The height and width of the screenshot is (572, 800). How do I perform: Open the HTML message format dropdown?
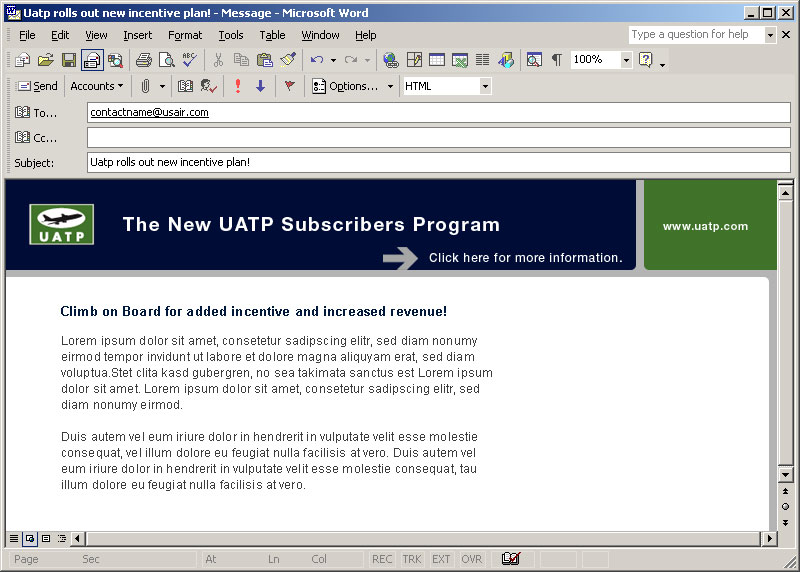pos(485,86)
